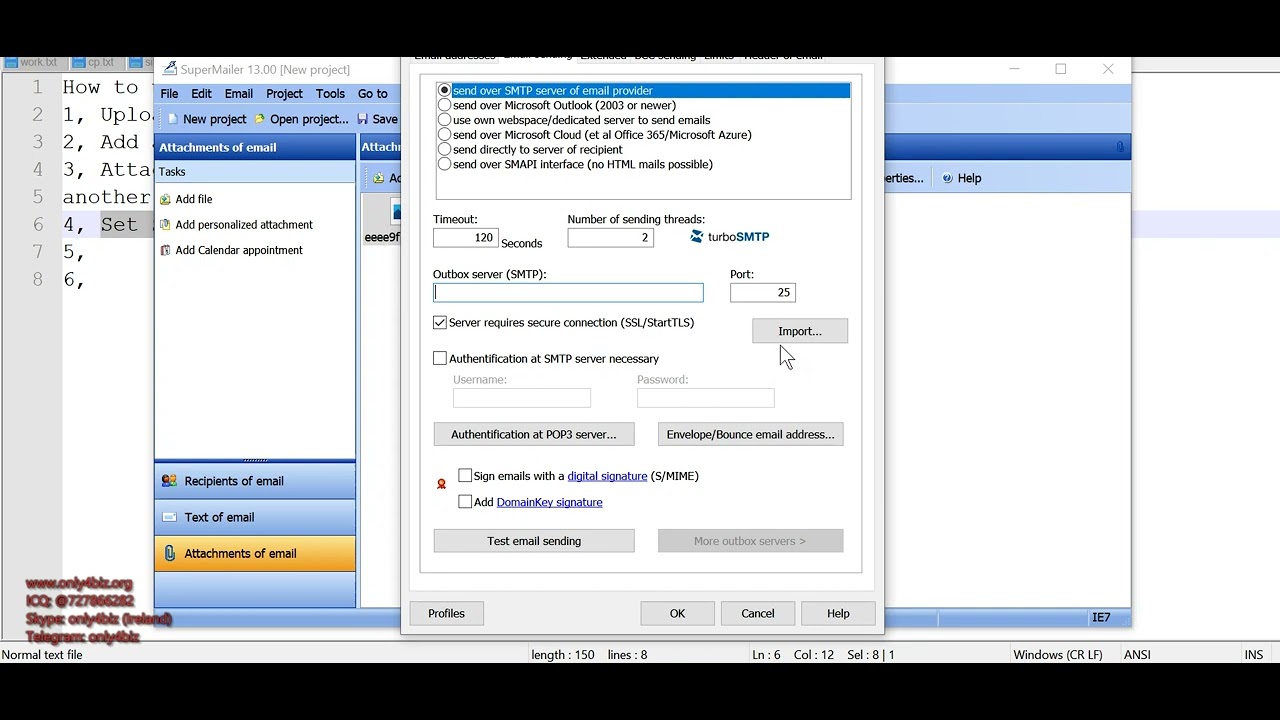Click the Timeout field showing 120
Image resolution: width=1280 pixels, height=720 pixels.
coord(465,237)
